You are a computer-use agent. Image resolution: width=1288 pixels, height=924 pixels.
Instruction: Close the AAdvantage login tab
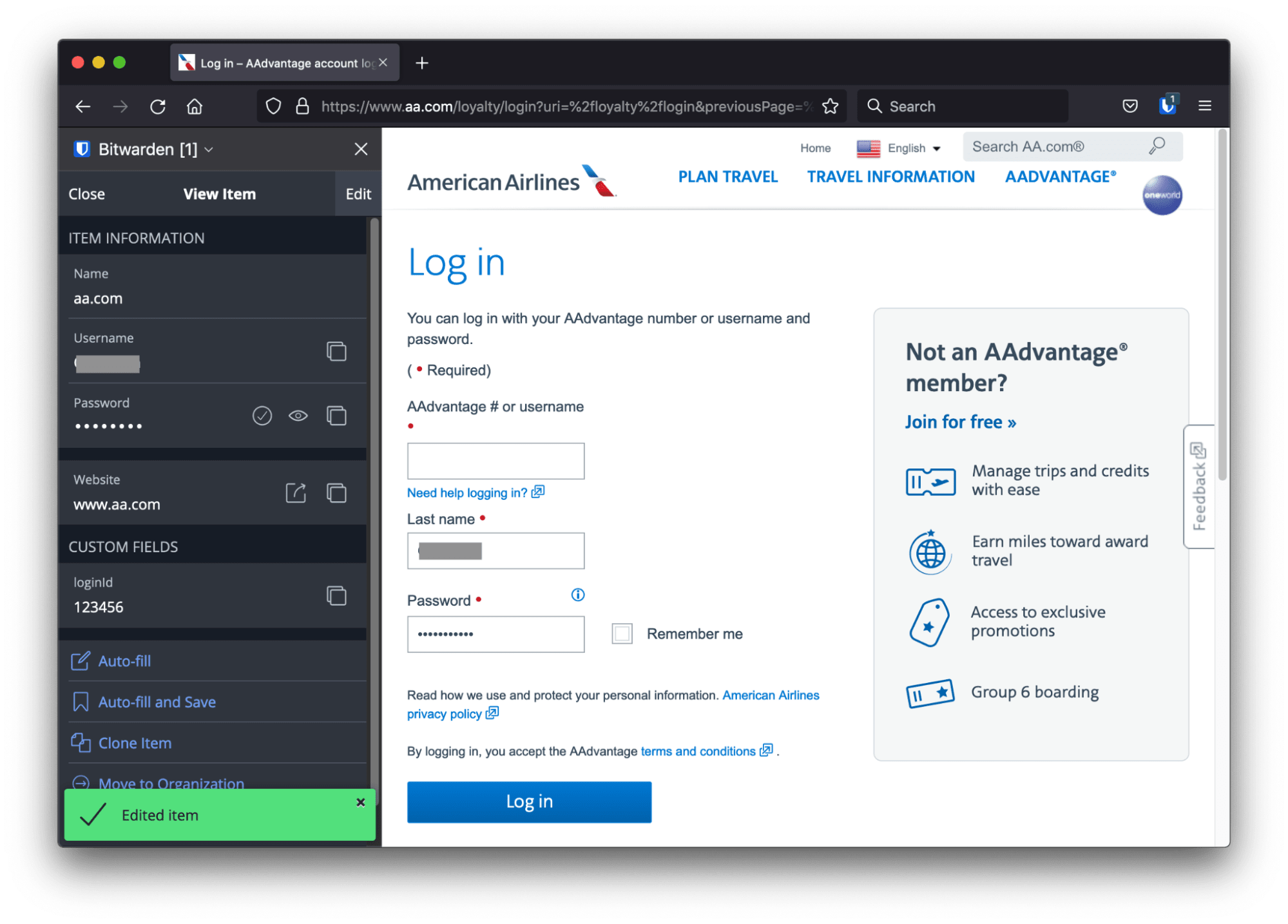tap(383, 63)
